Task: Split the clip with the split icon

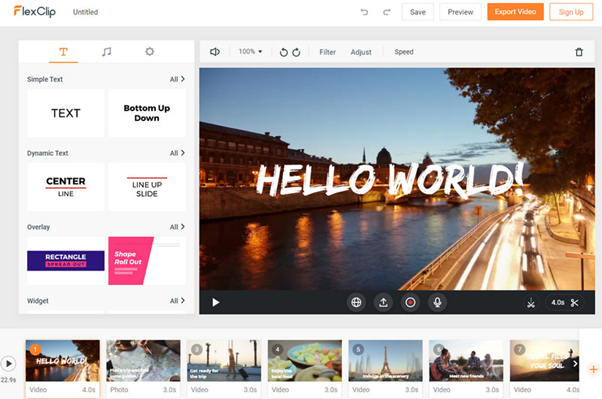Action: coord(531,303)
